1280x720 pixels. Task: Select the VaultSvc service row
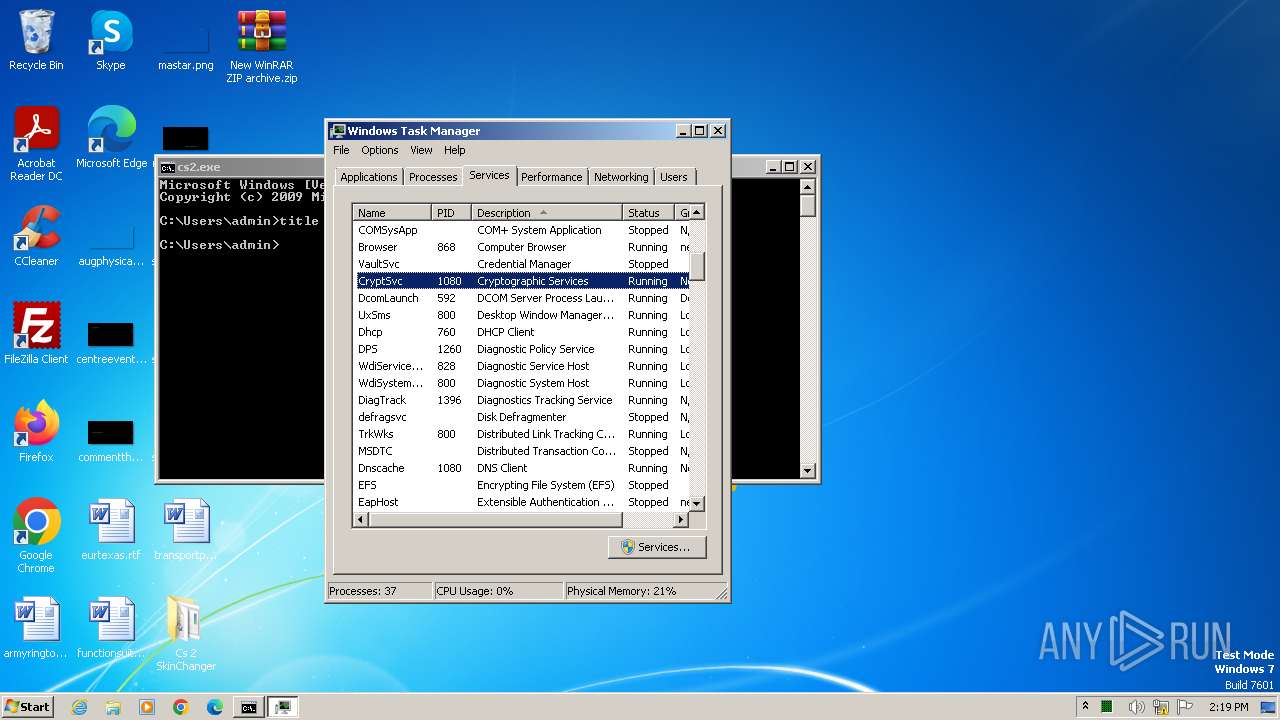[522, 264]
